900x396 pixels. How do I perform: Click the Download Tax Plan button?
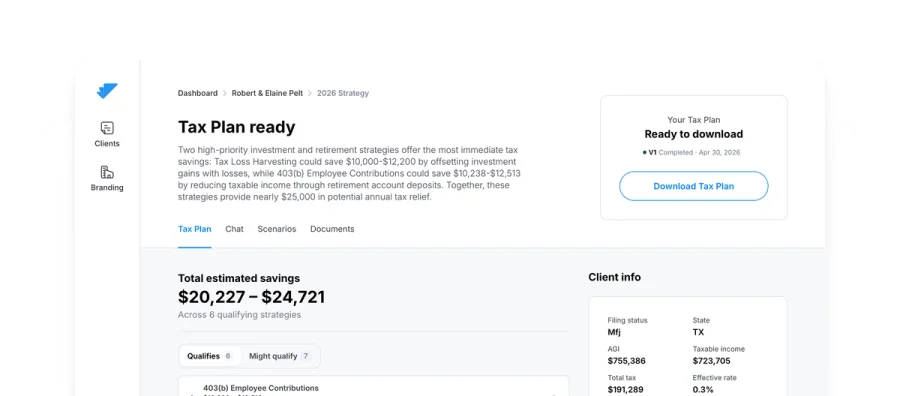(x=693, y=186)
